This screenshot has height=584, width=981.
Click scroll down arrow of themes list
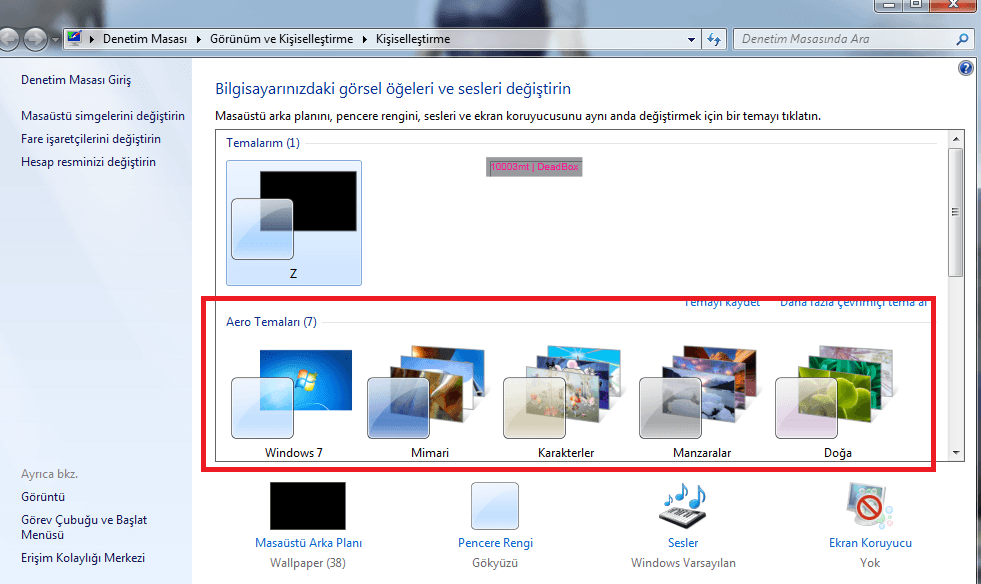[x=955, y=453]
